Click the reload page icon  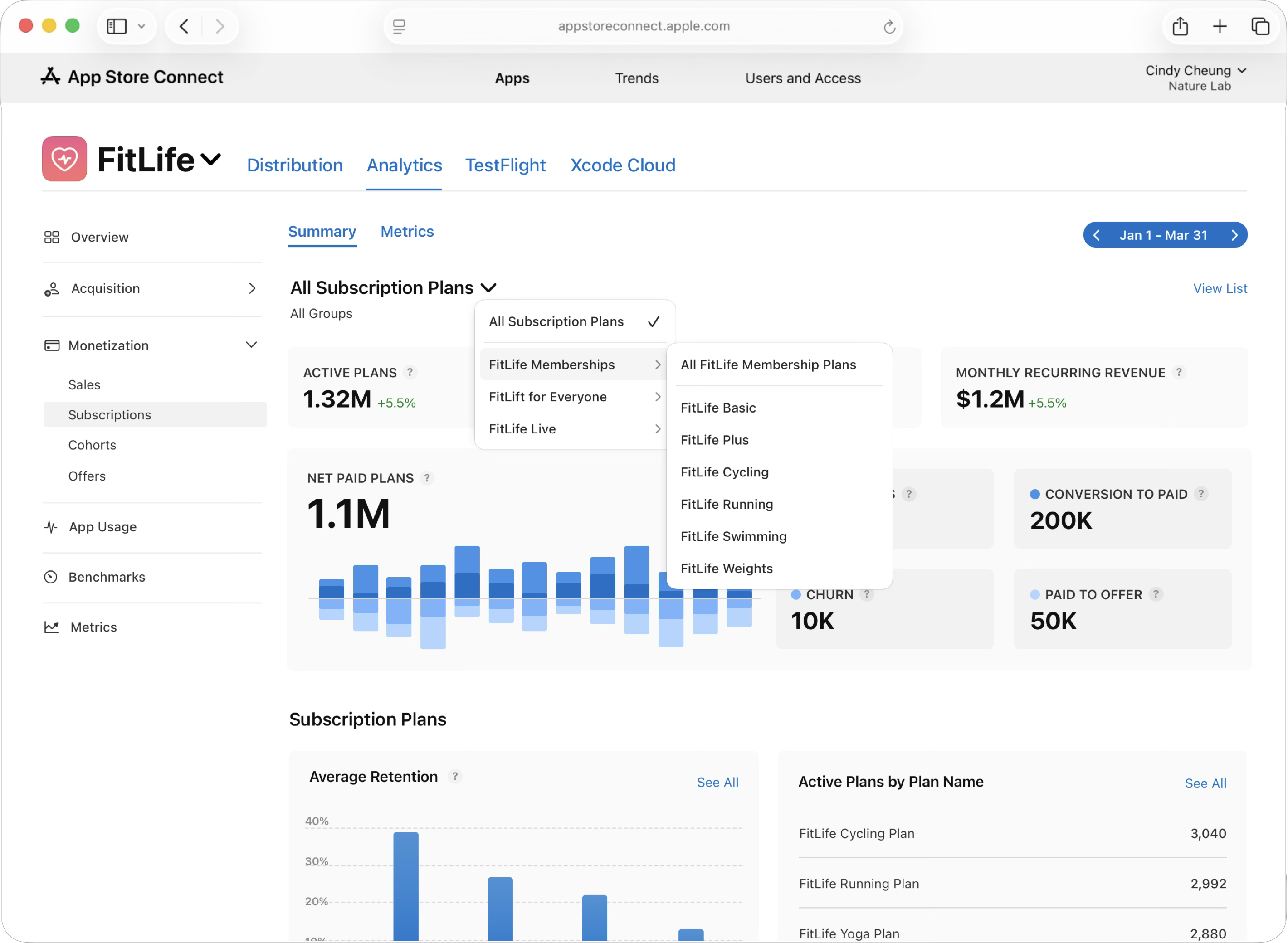click(889, 27)
